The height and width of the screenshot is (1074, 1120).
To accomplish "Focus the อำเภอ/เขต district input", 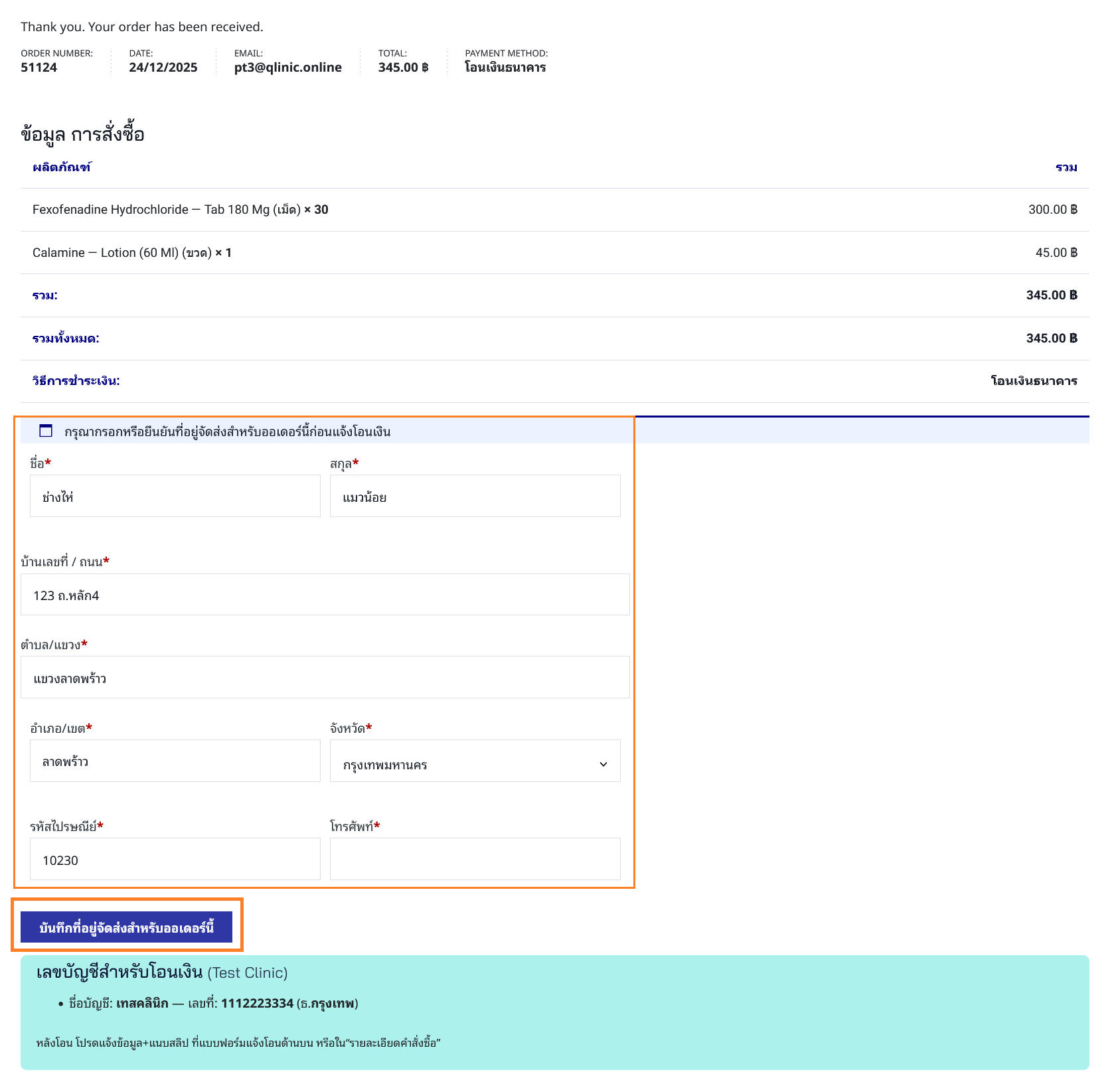I will [x=175, y=761].
